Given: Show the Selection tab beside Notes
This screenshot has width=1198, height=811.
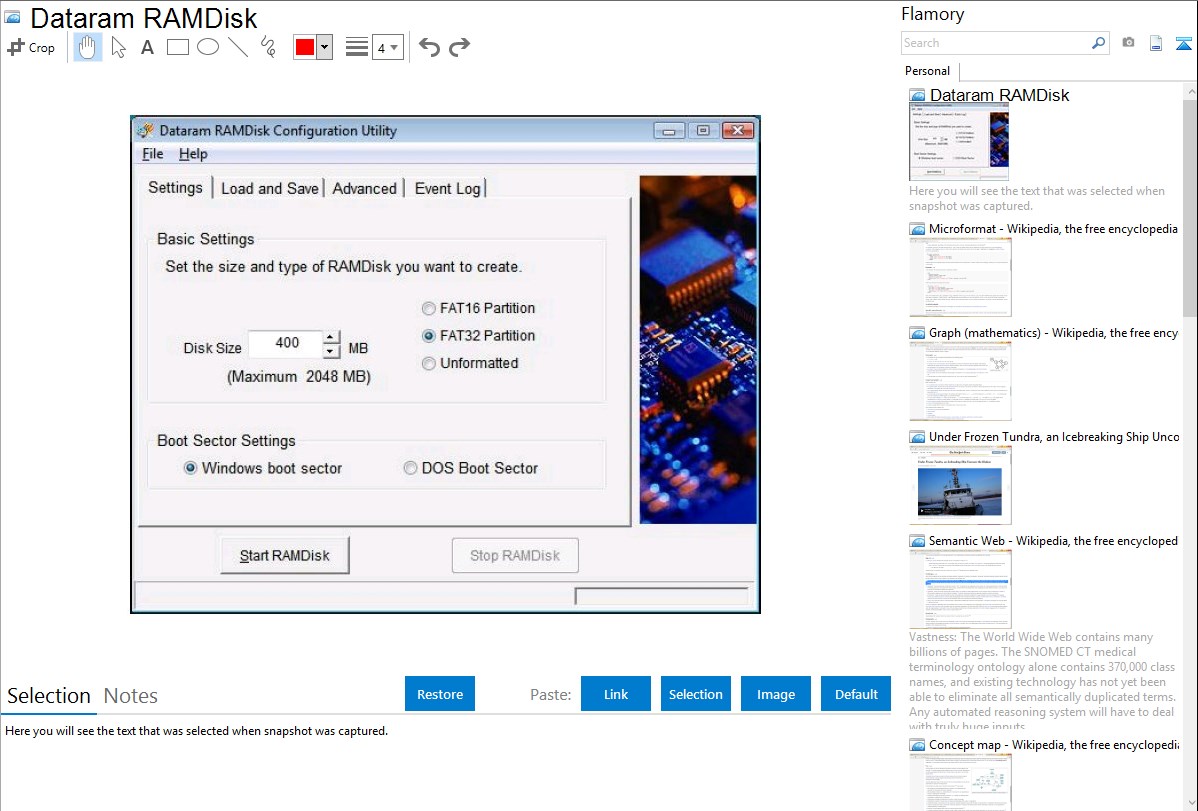Looking at the screenshot, I should coord(49,696).
